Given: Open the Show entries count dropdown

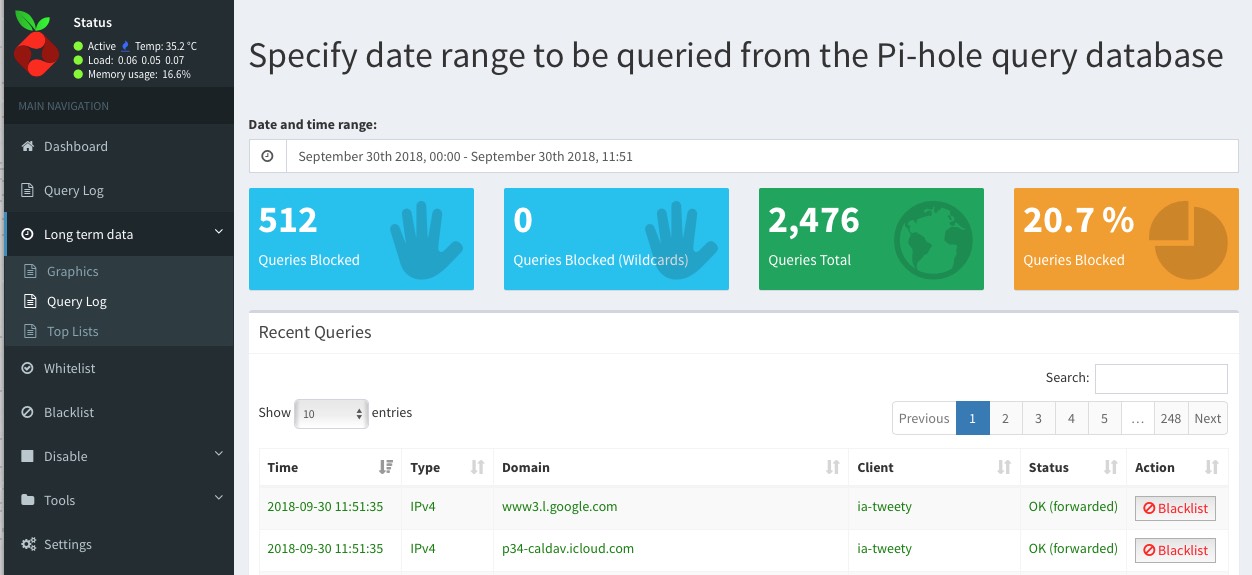Looking at the screenshot, I should [x=331, y=413].
